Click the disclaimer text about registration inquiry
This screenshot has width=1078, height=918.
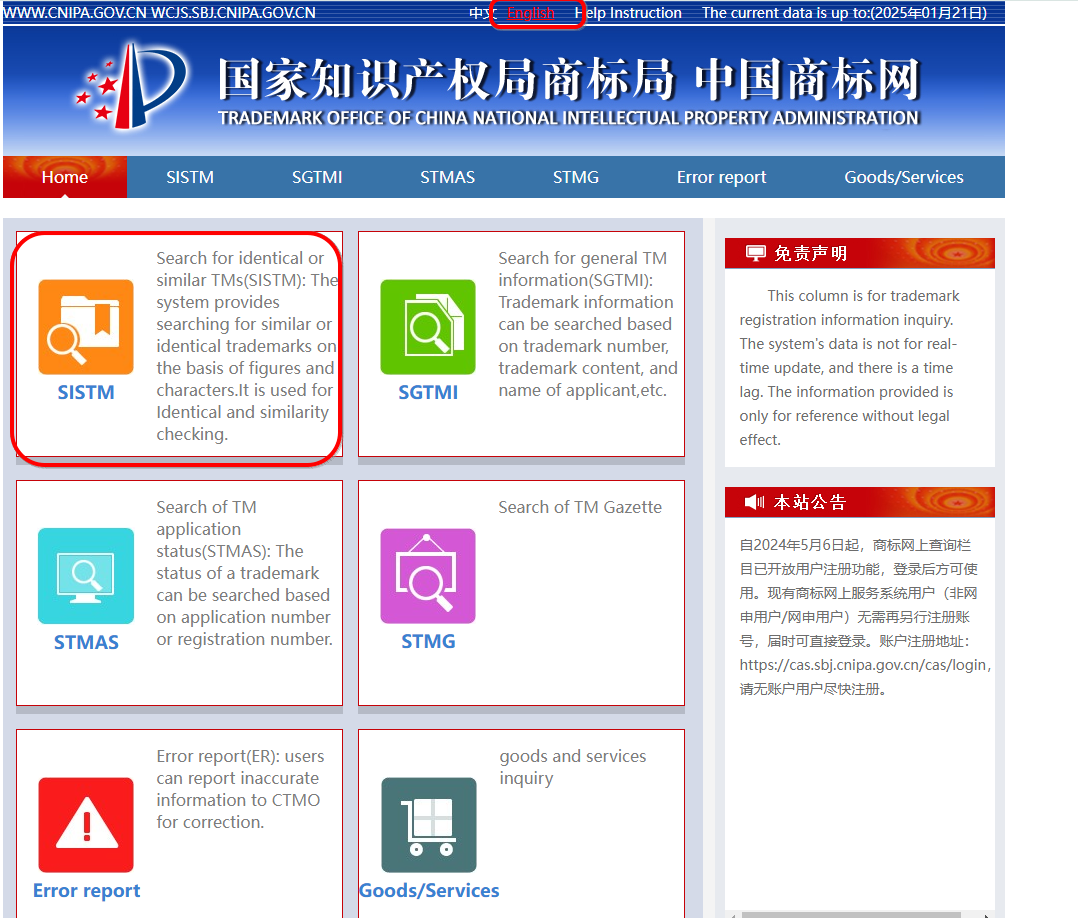click(x=850, y=368)
